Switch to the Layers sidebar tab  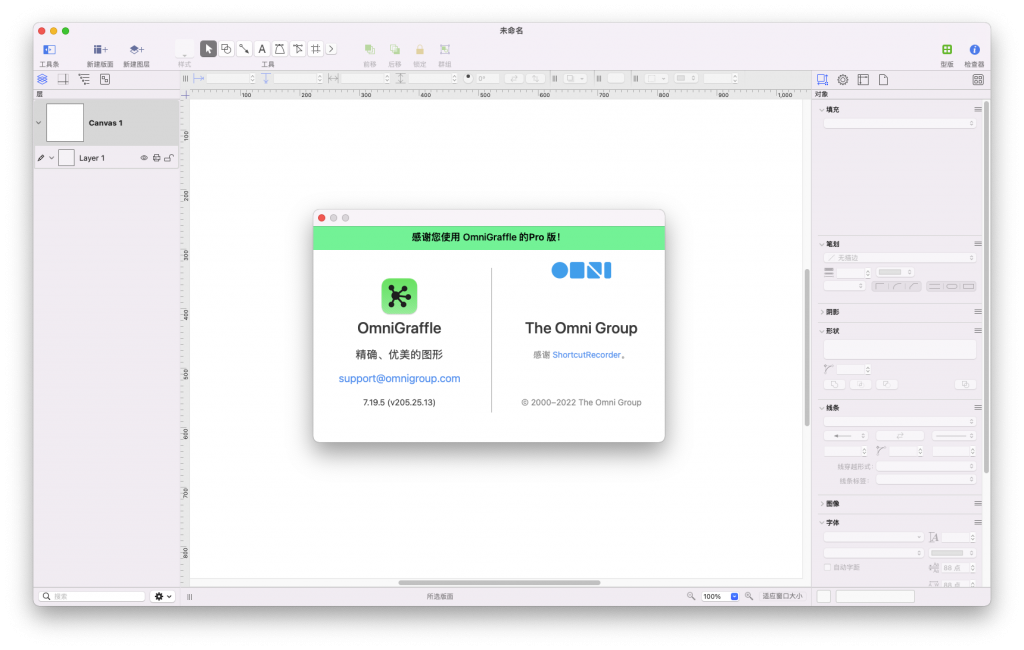click(42, 79)
